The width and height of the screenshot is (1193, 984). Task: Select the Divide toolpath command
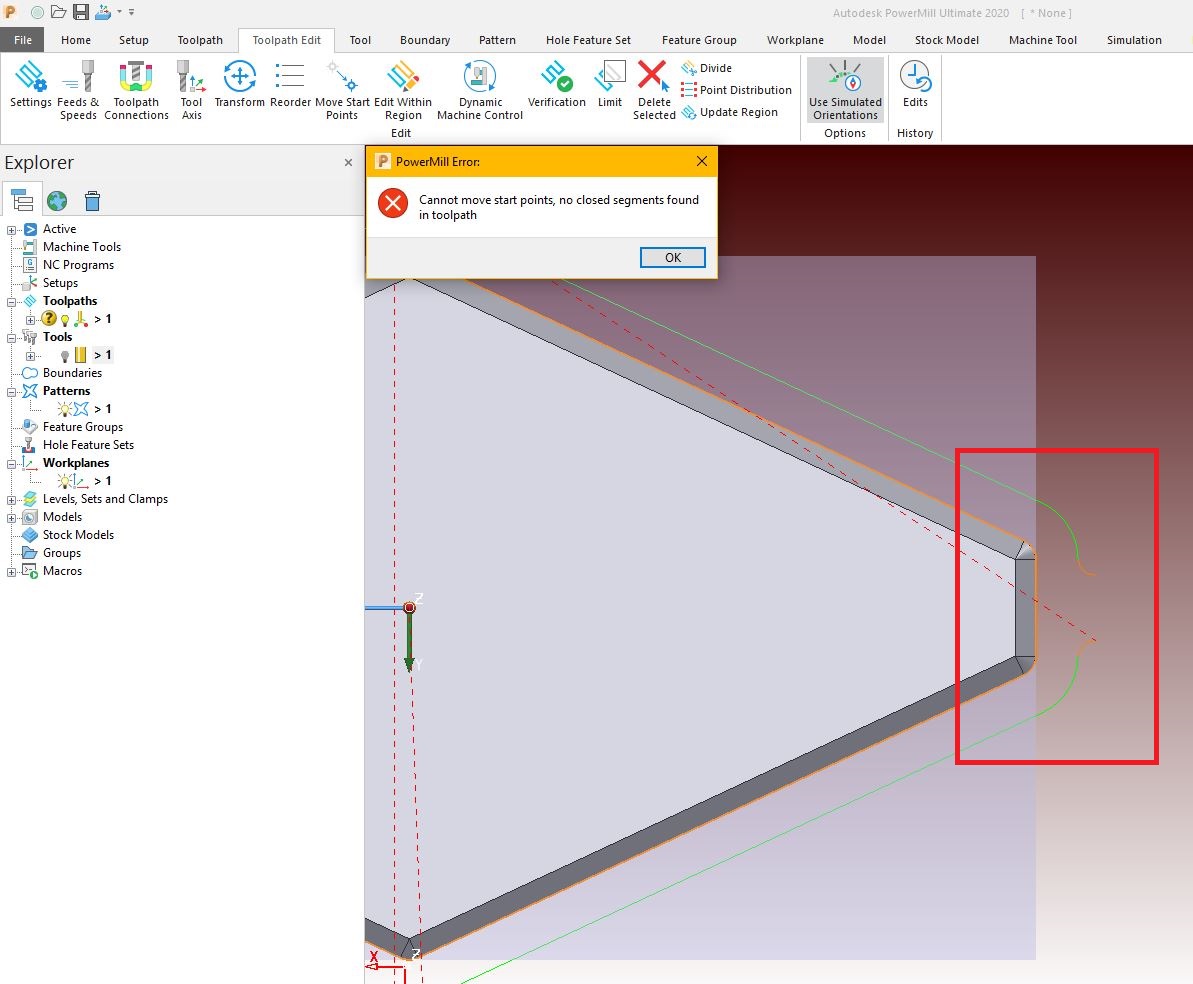coord(706,68)
